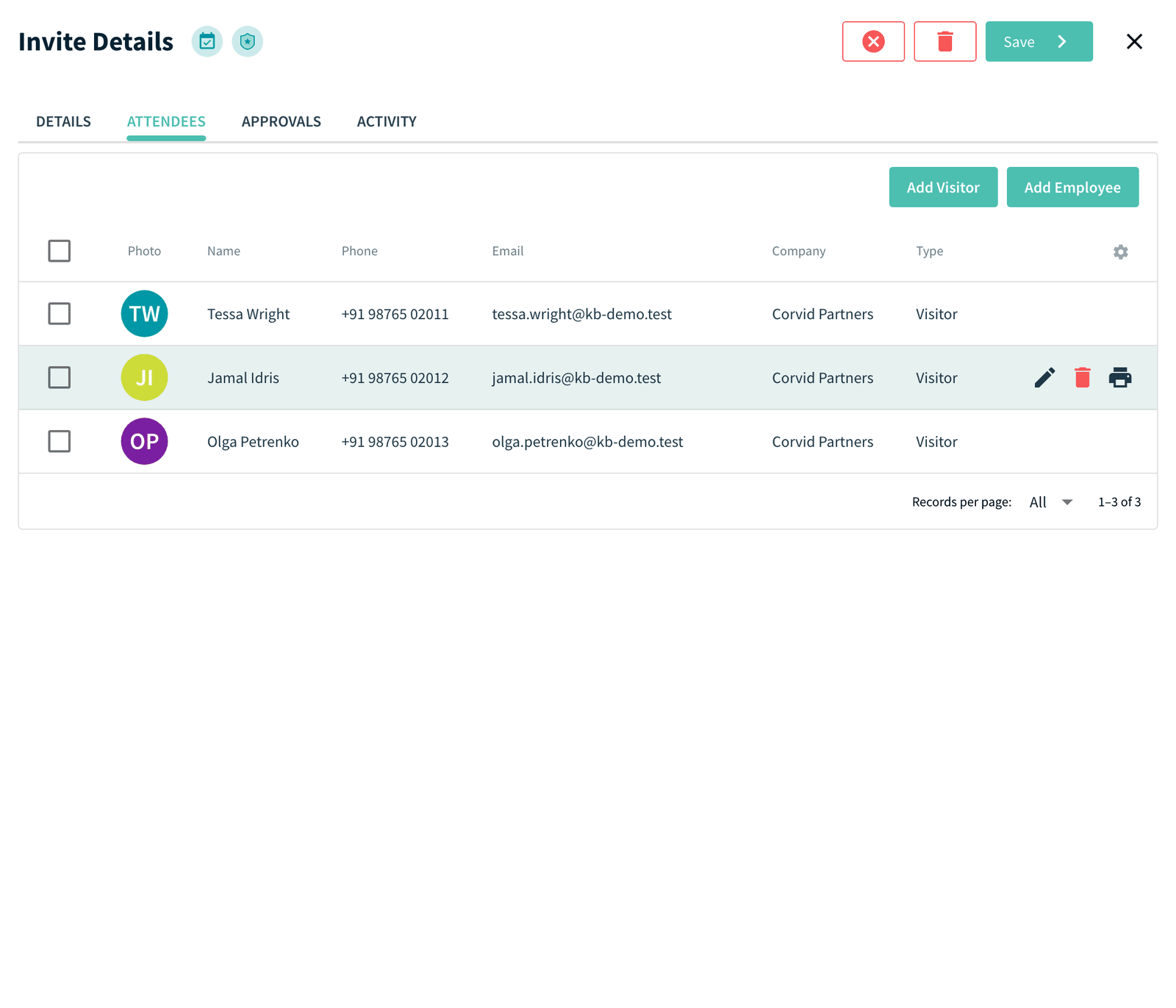The image size is (1176, 1008).
Task: Check the box for Jamal Idris
Action: 59,377
